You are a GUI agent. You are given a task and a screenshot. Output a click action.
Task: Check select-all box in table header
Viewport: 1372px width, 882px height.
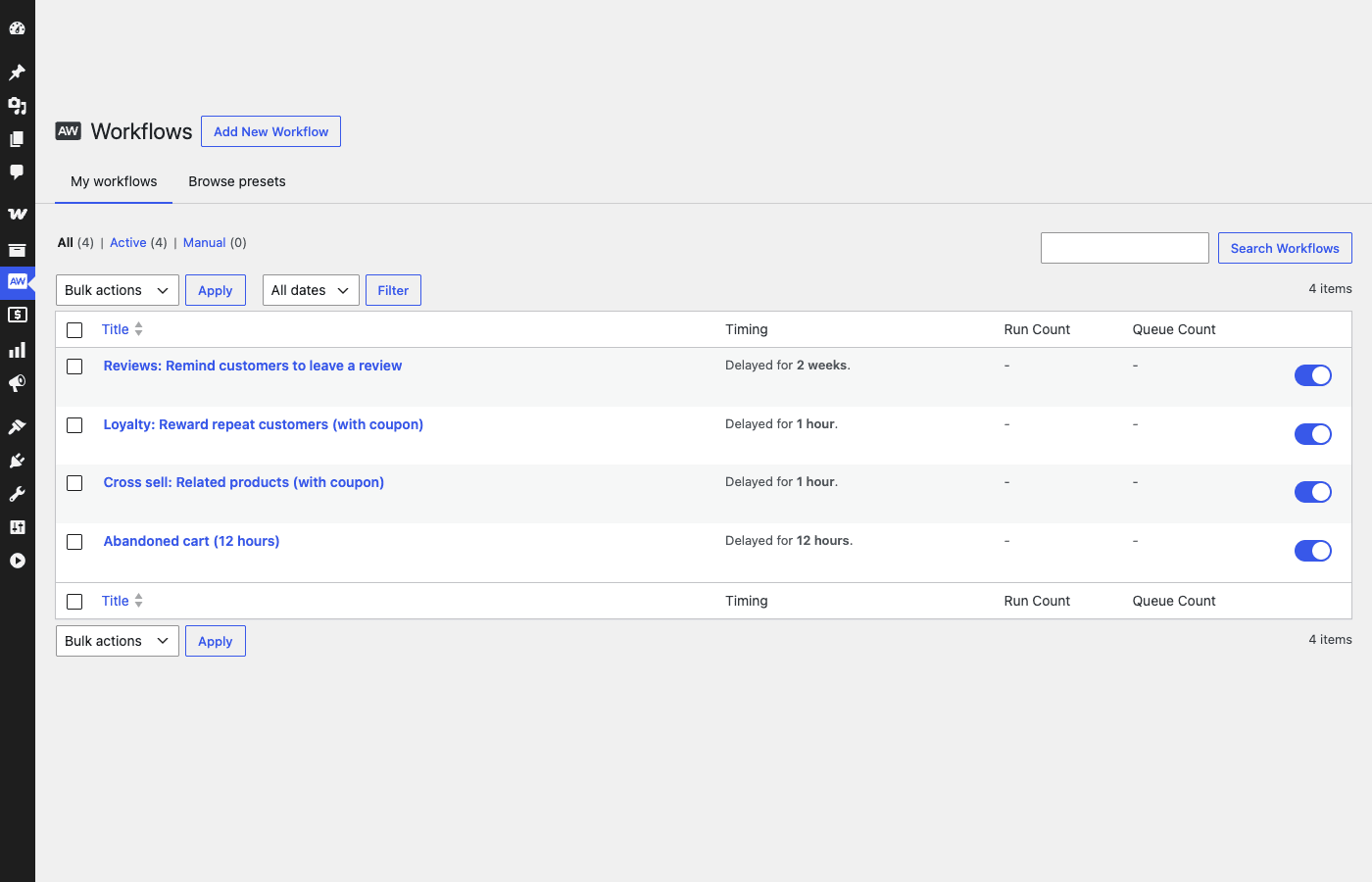(74, 330)
